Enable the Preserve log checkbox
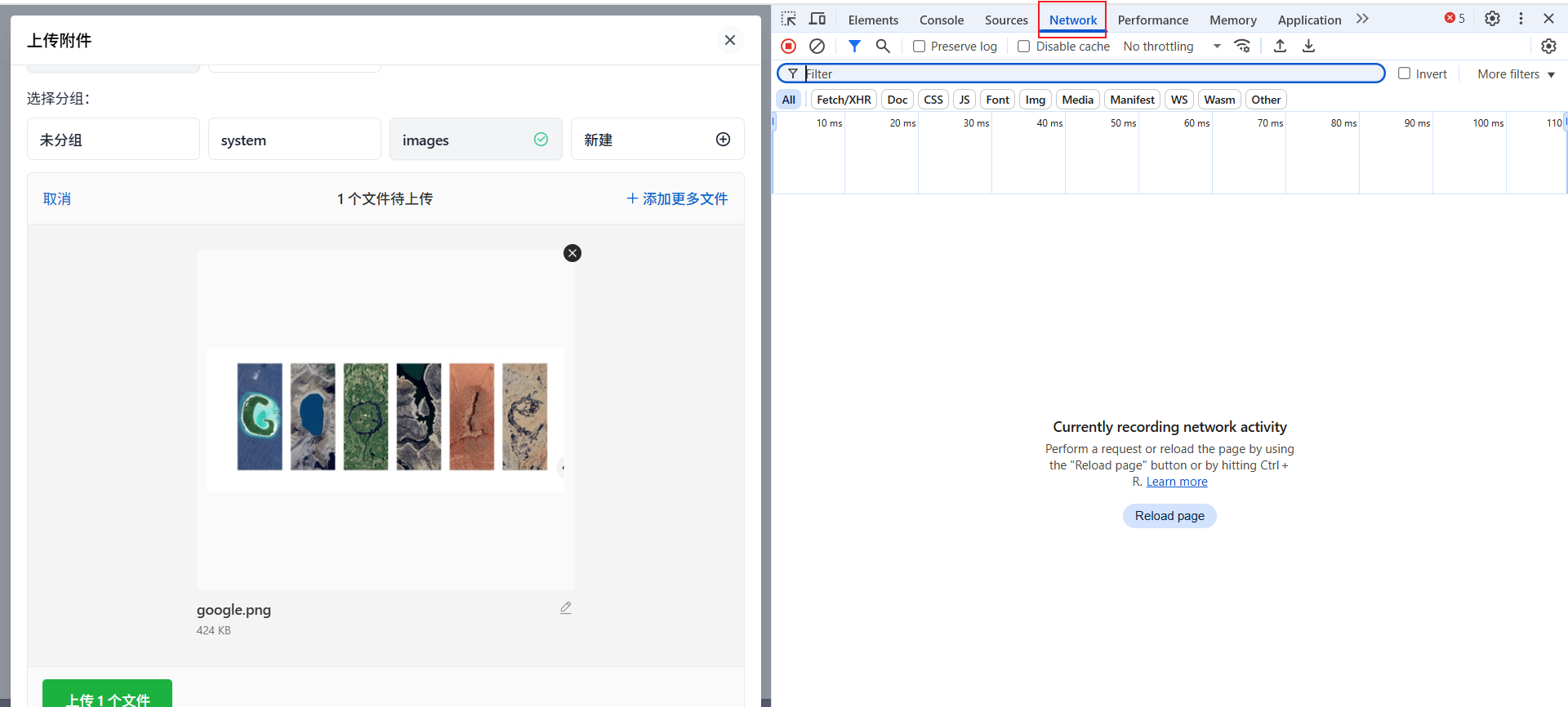Viewport: 1568px width, 707px height. click(919, 47)
